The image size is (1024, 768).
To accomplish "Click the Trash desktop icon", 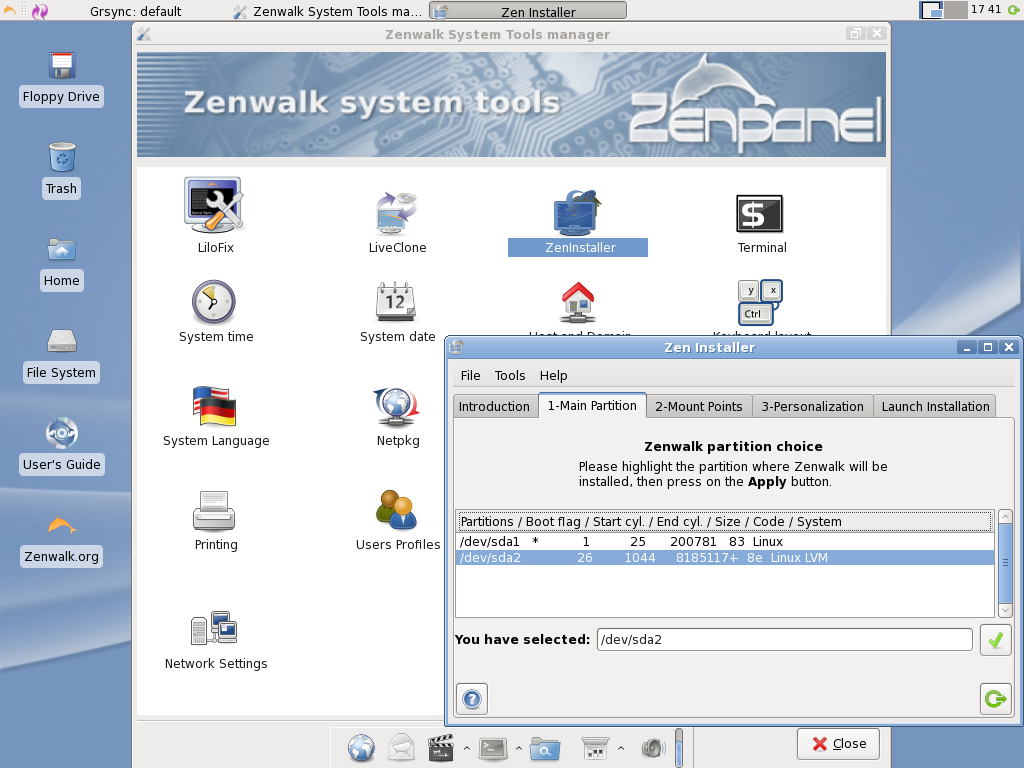I will [62, 157].
